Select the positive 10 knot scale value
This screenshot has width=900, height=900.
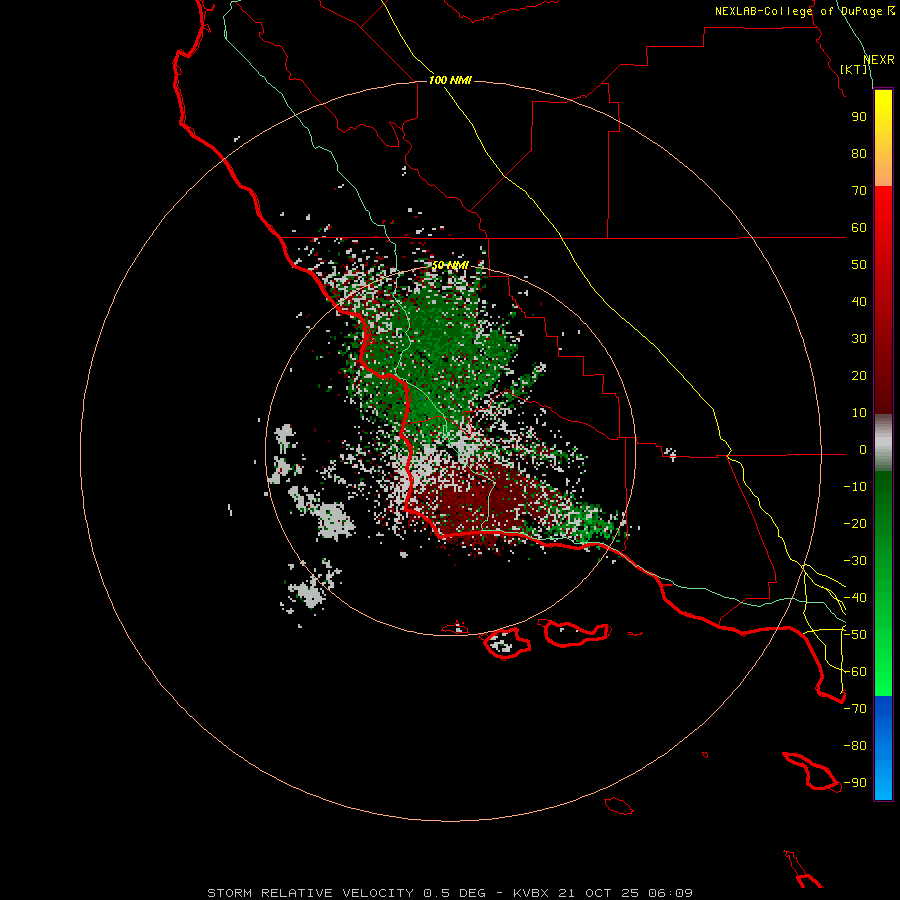[859, 413]
